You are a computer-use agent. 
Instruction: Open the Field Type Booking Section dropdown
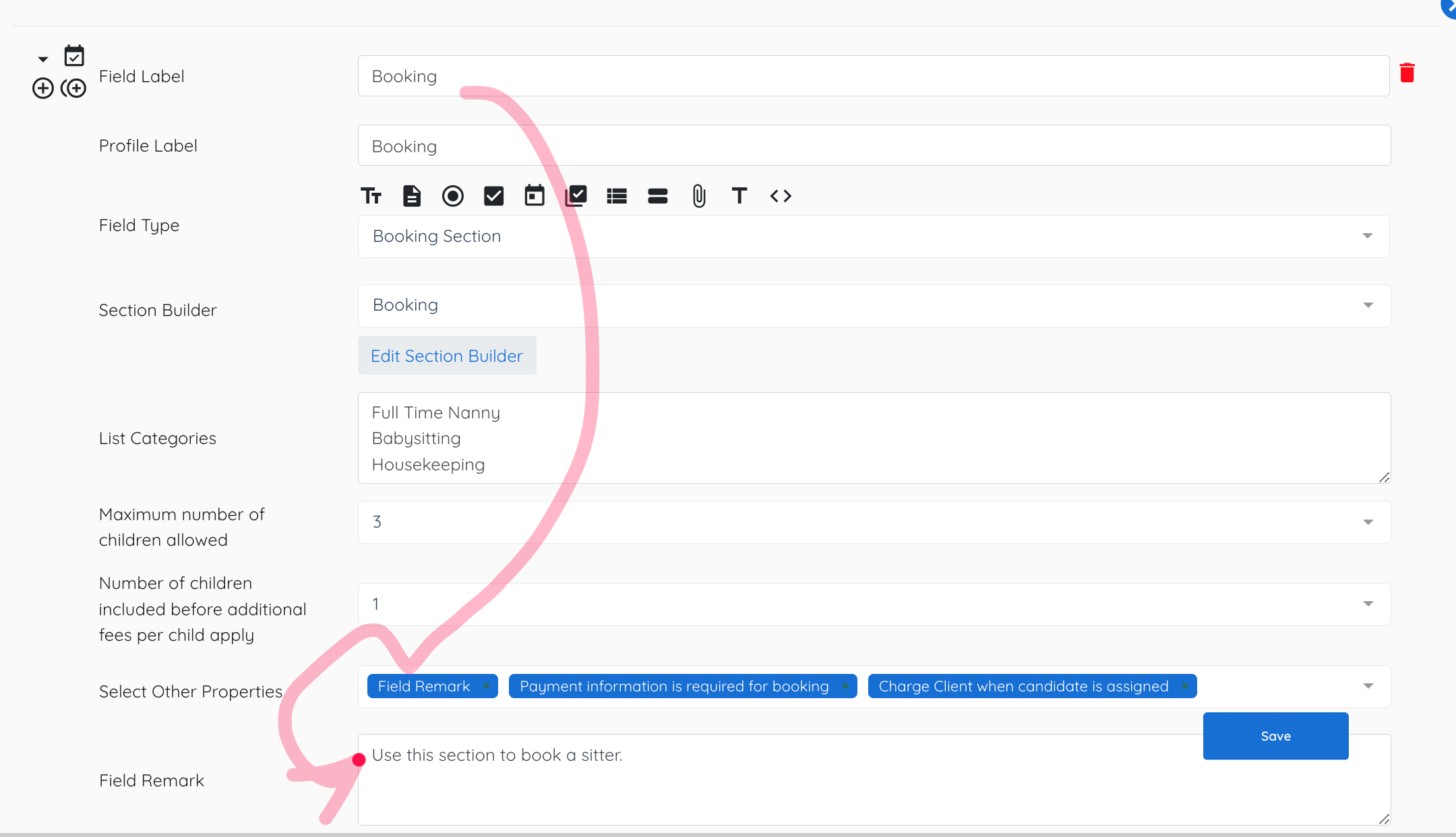(874, 237)
